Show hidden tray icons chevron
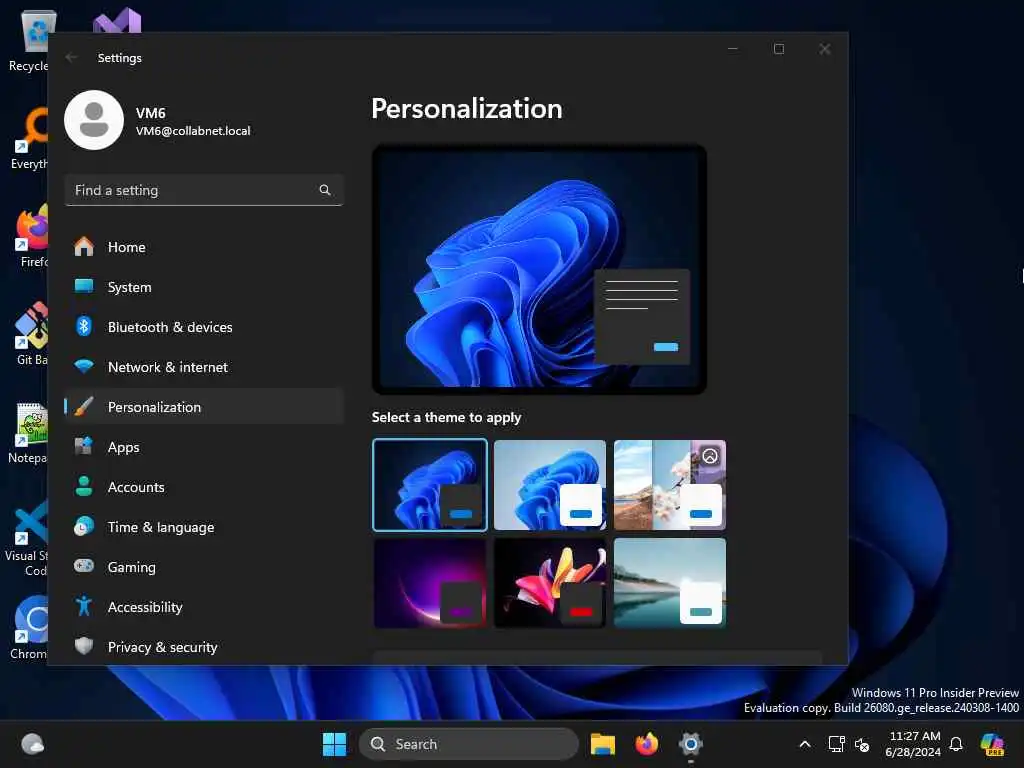 805,744
